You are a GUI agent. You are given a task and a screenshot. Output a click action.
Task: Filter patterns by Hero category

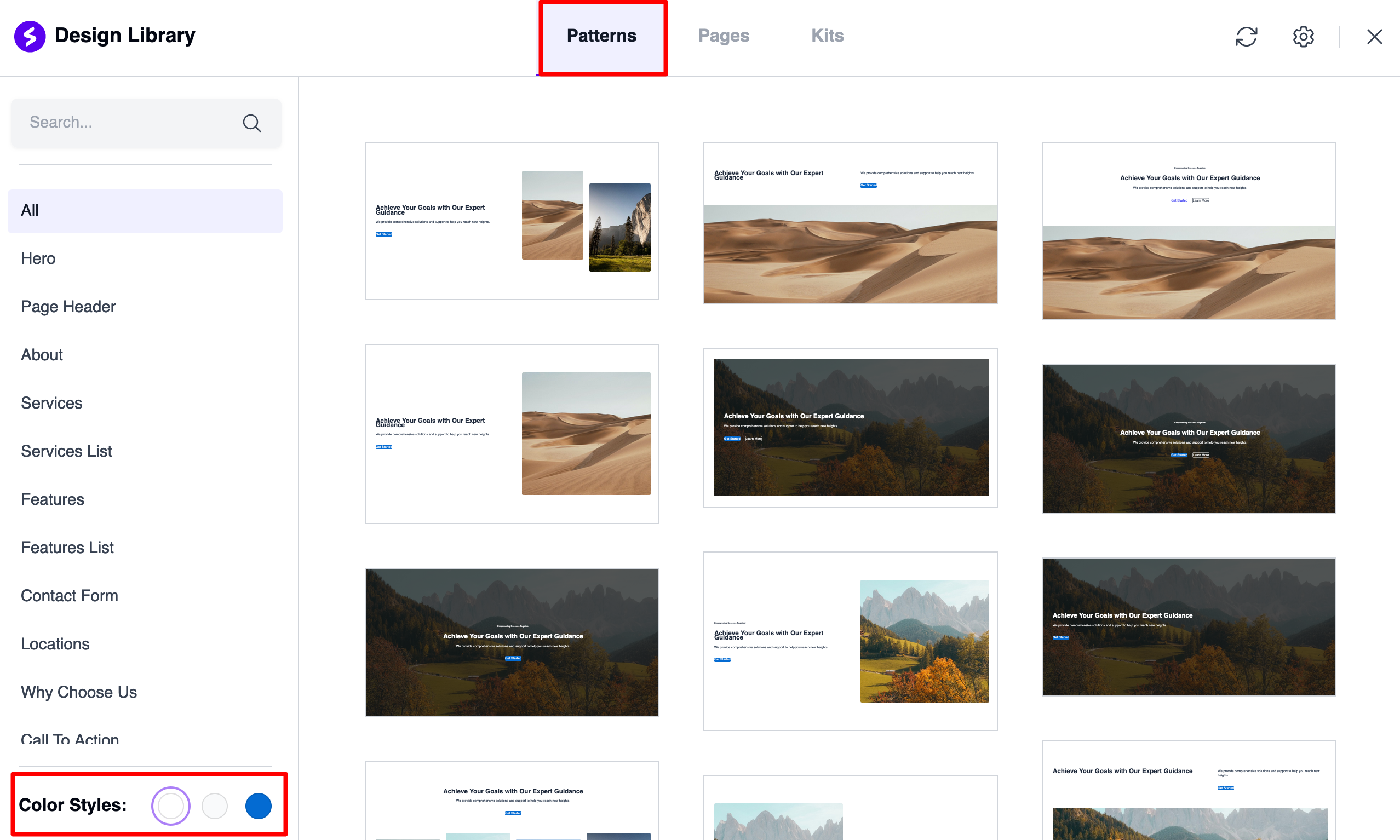[38, 258]
